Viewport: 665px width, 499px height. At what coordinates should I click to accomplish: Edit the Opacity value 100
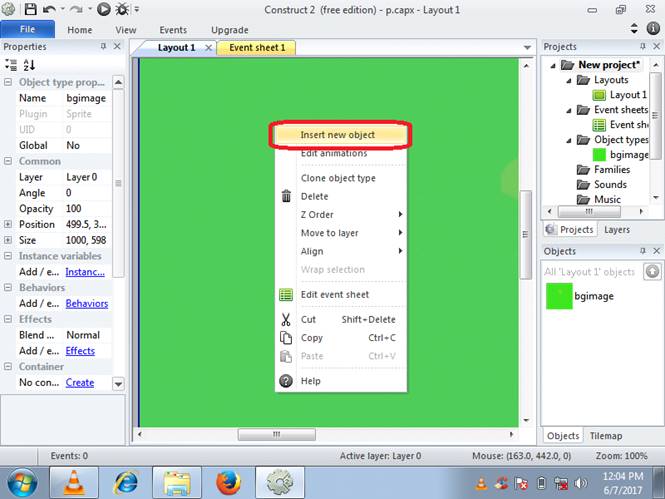click(86, 208)
